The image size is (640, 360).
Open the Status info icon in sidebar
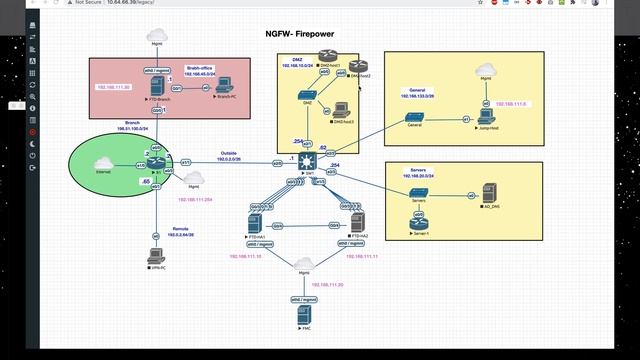coord(32,108)
